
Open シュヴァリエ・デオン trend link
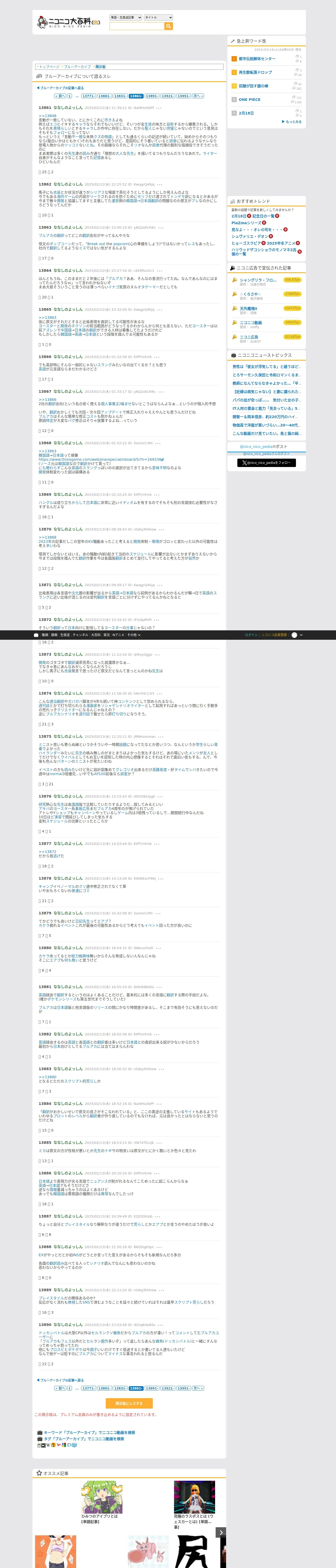(x=249, y=236)
